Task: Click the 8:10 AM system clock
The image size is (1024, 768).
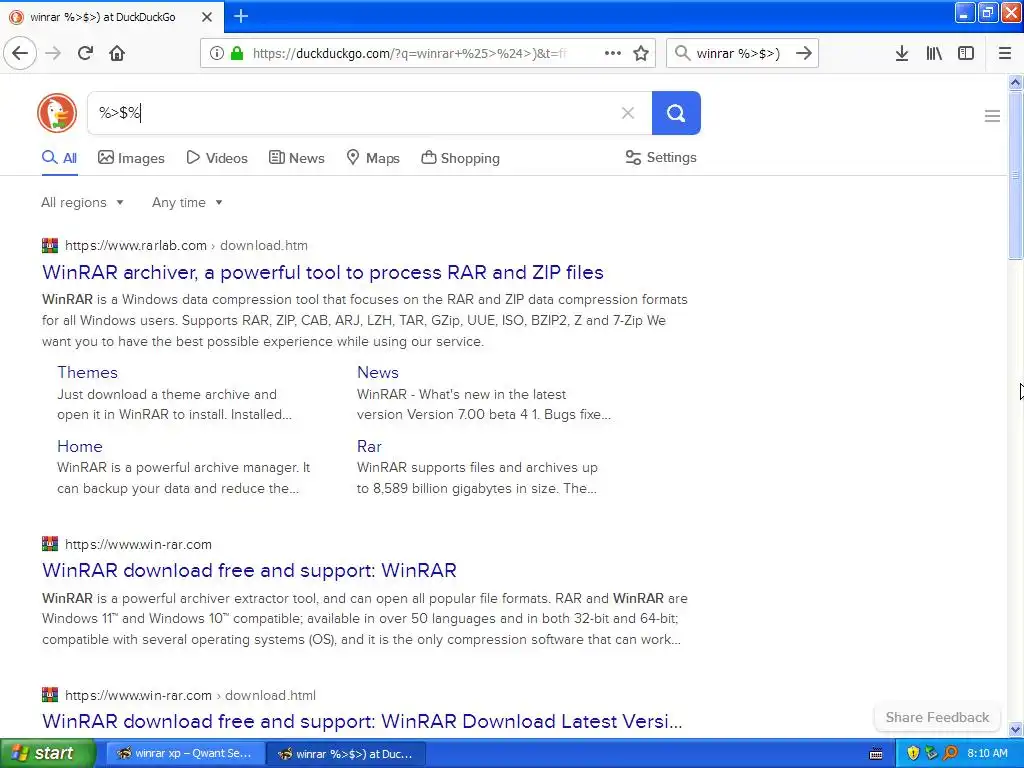Action: (x=987, y=753)
